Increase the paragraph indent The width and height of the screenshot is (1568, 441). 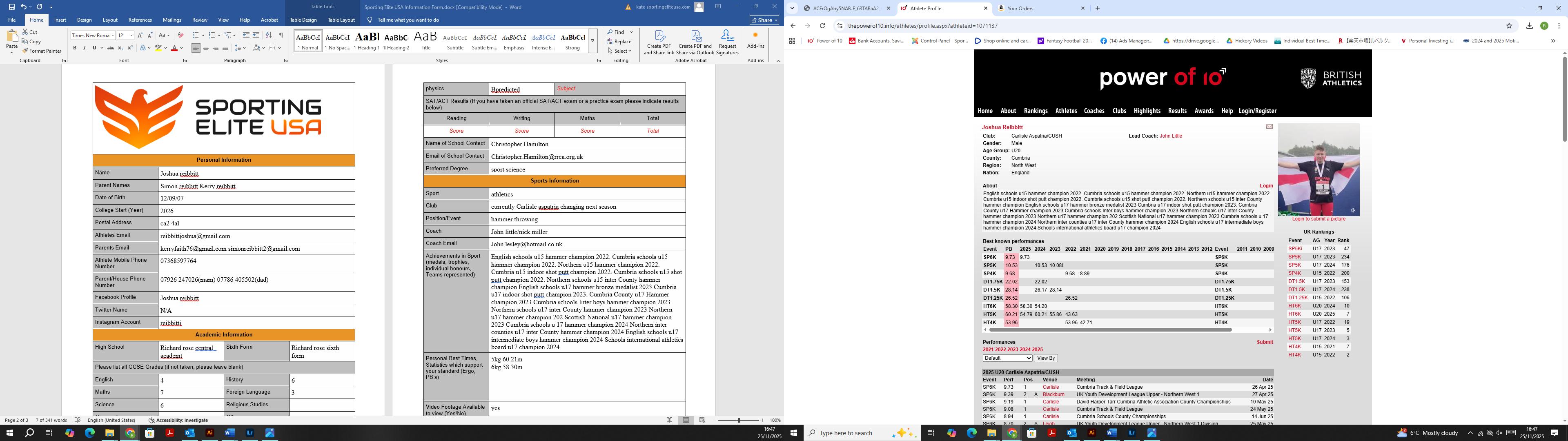click(x=256, y=36)
